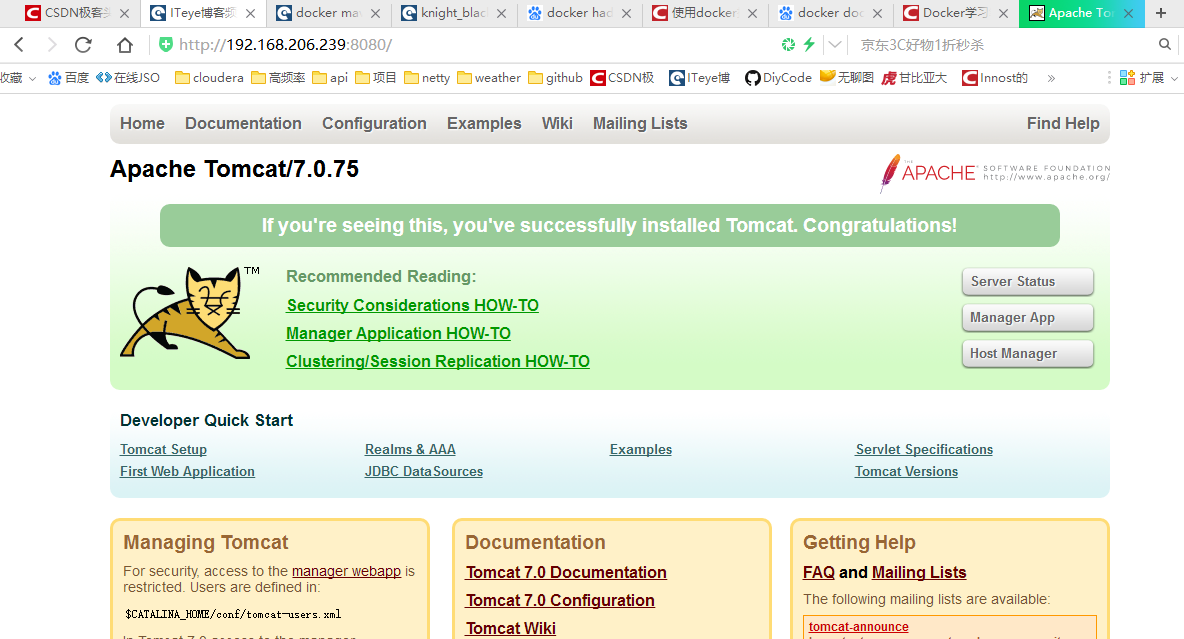
Task: Go back to the previous page
Action: [20, 45]
